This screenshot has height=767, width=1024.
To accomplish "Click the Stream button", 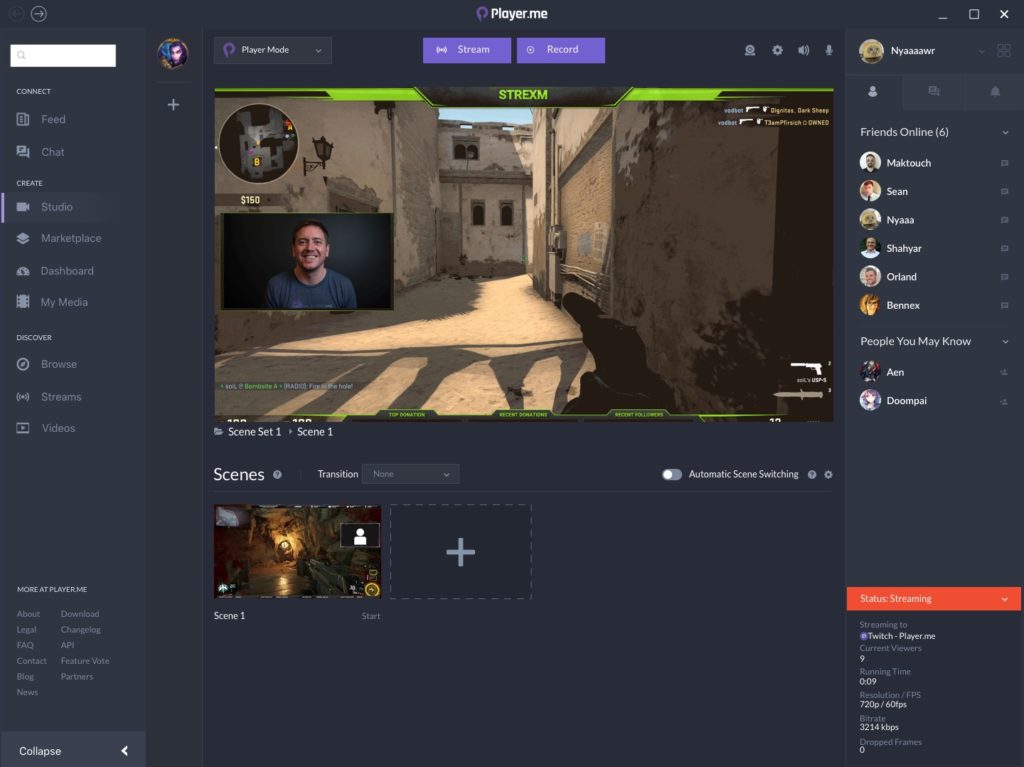I will click(466, 50).
